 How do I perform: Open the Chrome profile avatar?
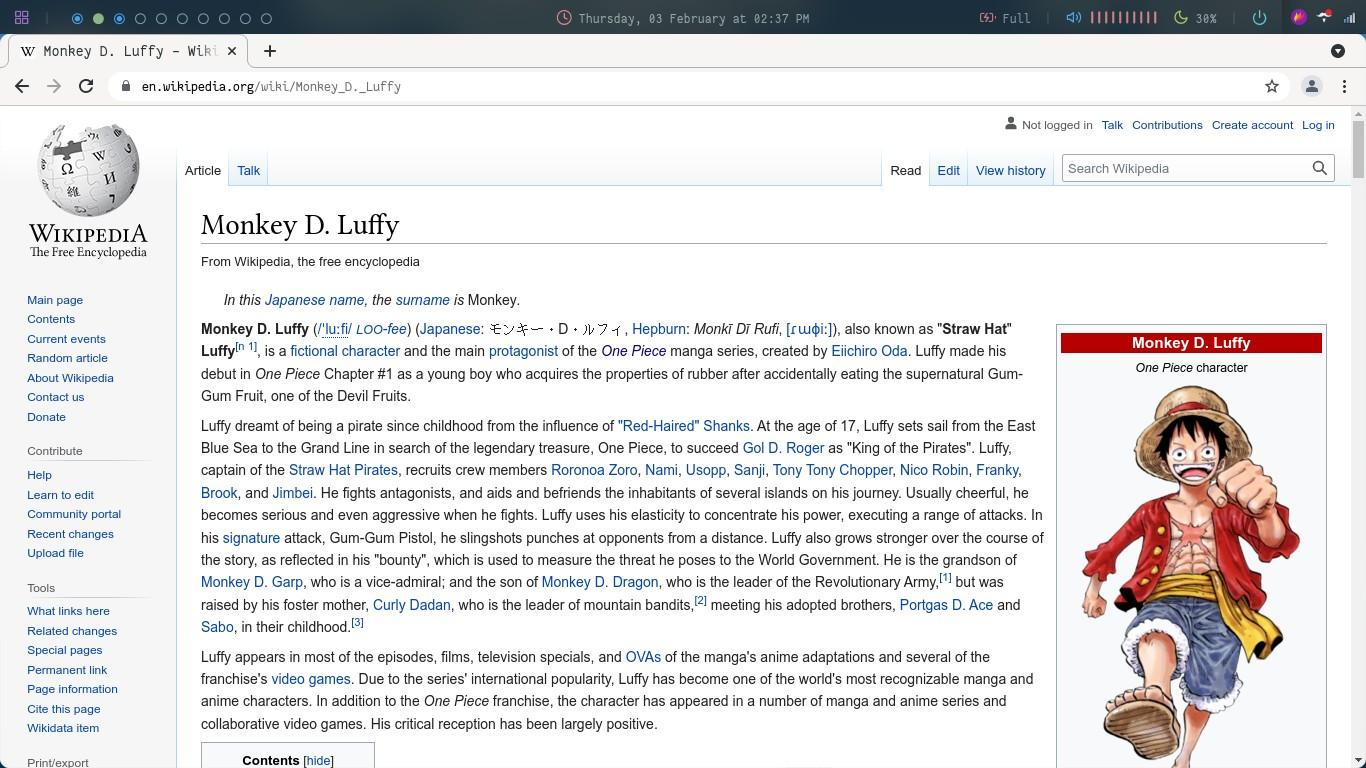click(x=1312, y=87)
